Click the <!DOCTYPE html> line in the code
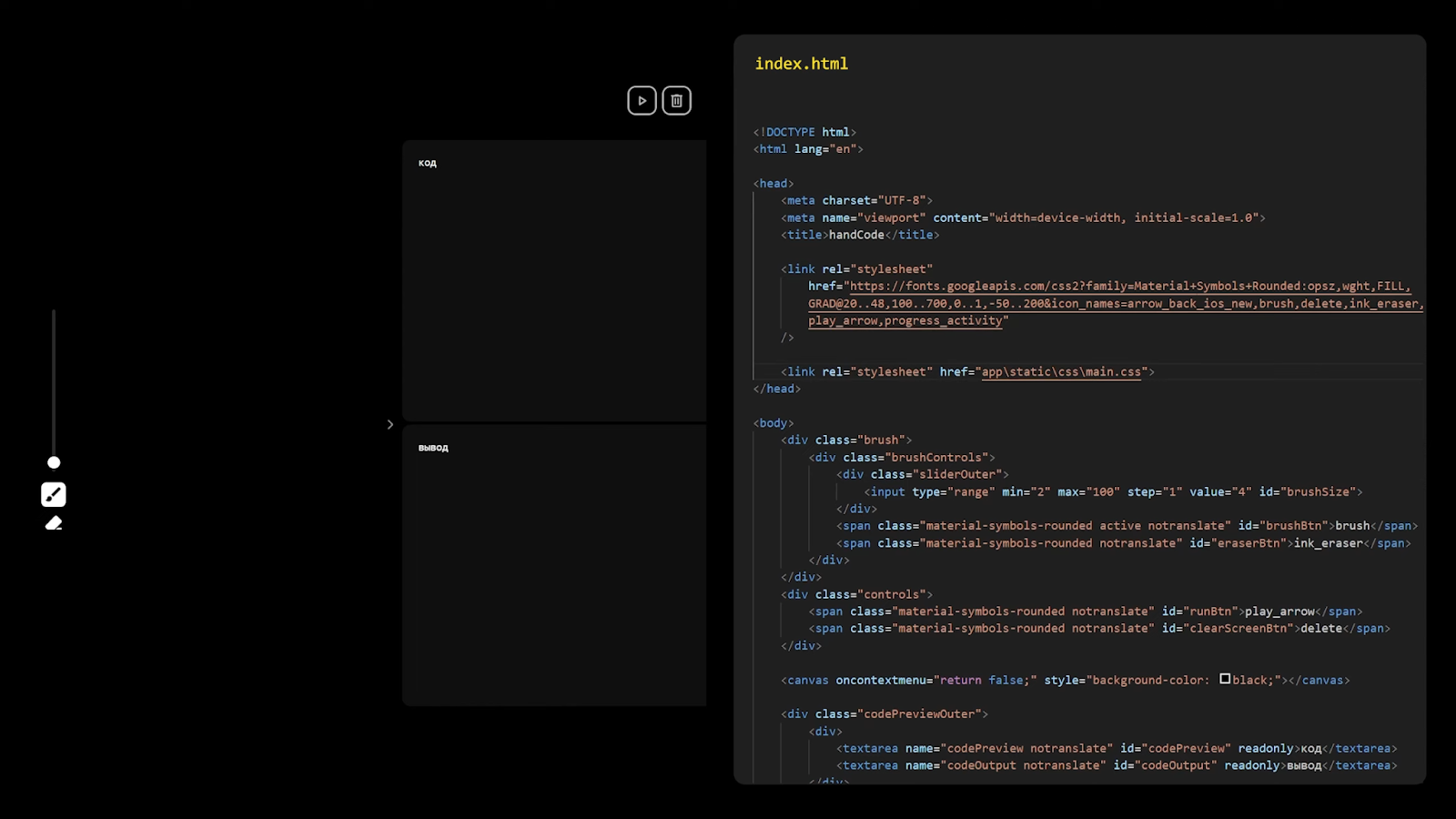Screen dimensions: 1456x819 click(x=804, y=132)
